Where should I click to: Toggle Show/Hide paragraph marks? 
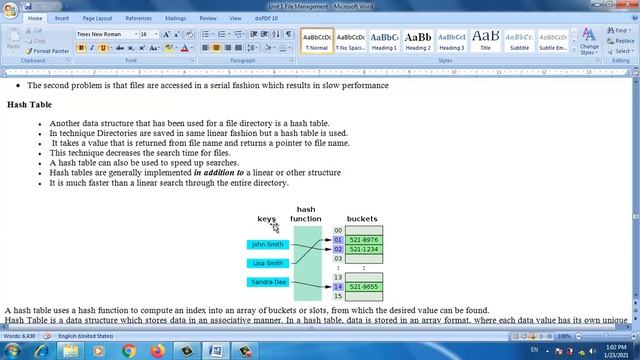pyautogui.click(x=289, y=34)
